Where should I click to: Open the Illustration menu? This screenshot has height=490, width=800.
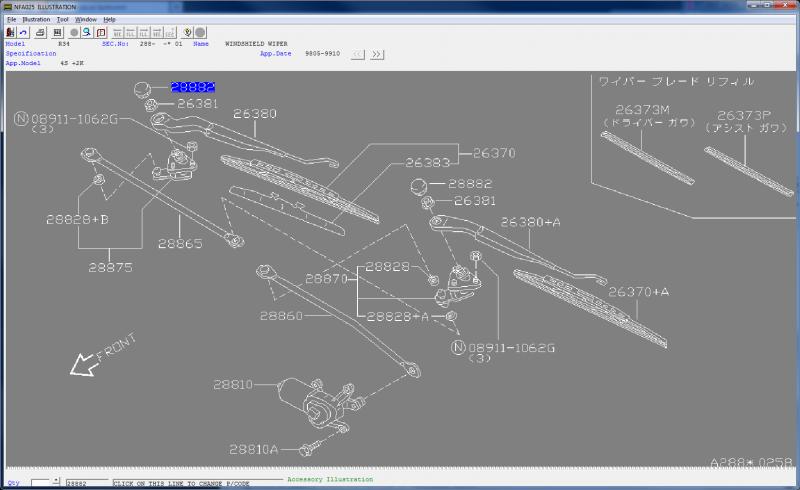click(x=36, y=19)
